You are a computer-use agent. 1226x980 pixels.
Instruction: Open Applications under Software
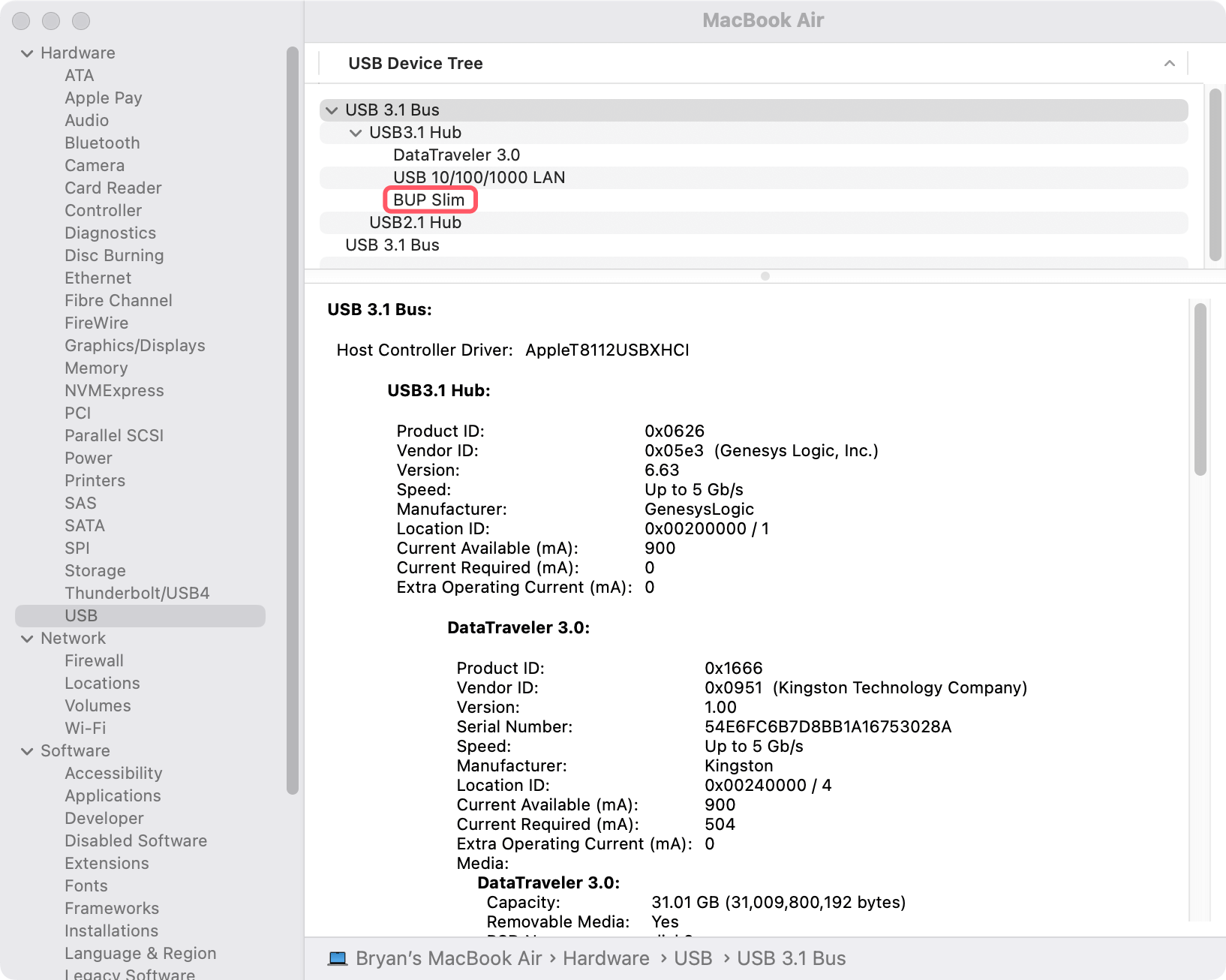[x=113, y=795]
